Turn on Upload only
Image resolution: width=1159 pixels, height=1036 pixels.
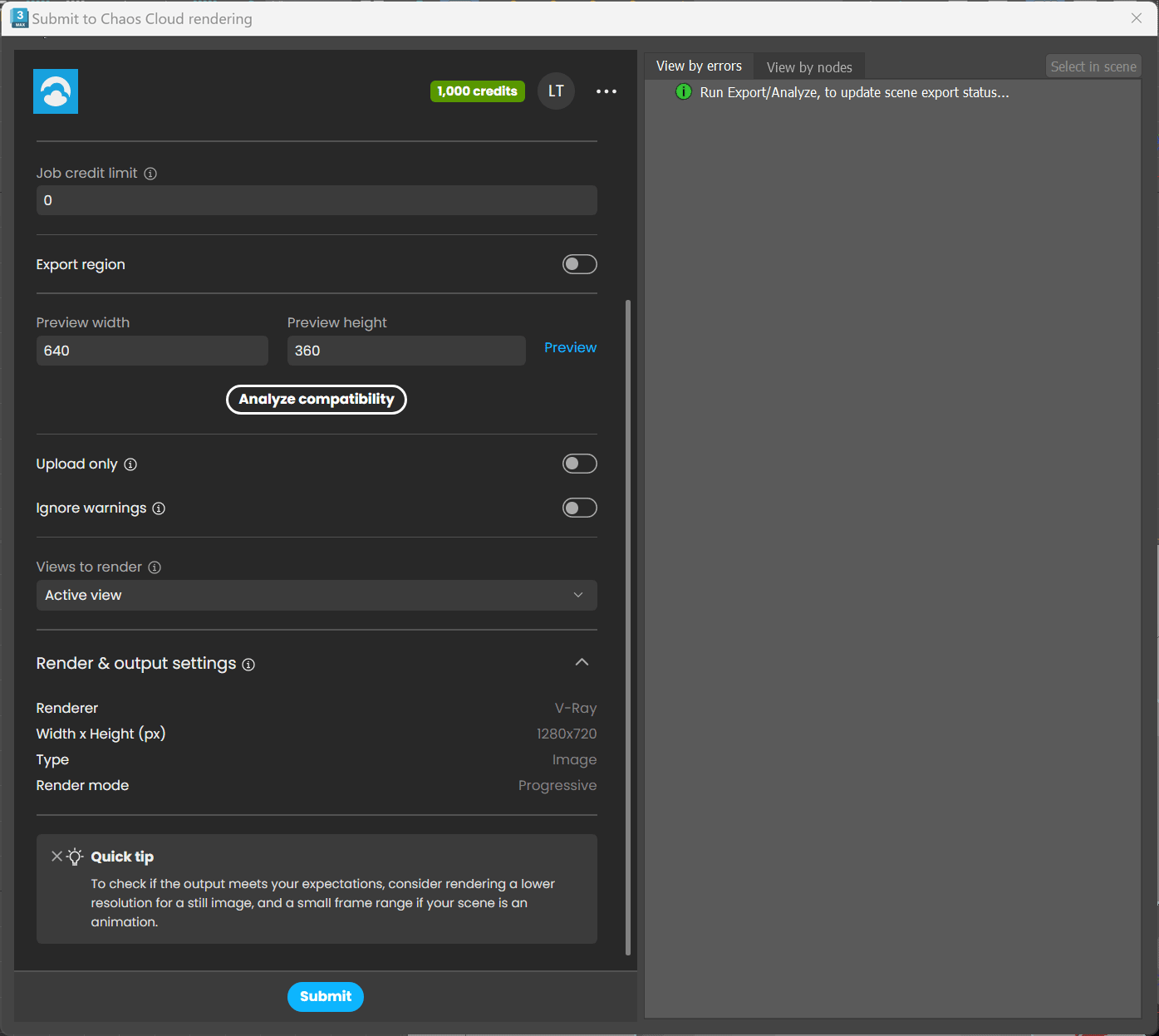pos(579,464)
